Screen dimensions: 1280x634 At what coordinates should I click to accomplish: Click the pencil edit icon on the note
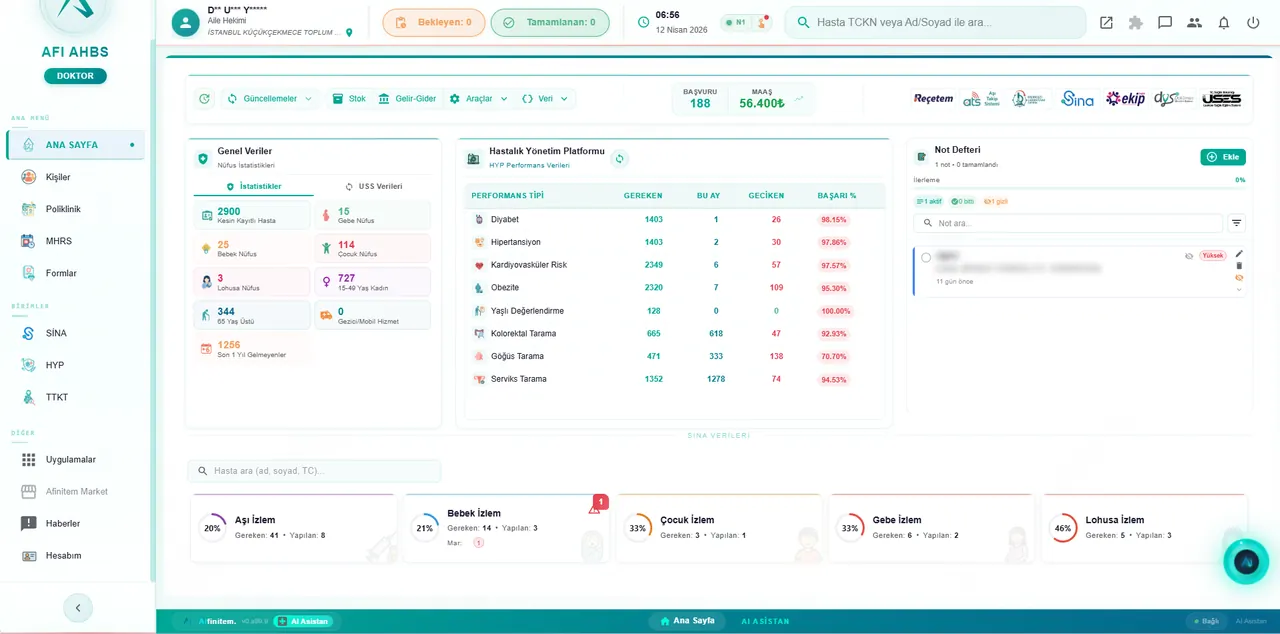pos(1239,254)
